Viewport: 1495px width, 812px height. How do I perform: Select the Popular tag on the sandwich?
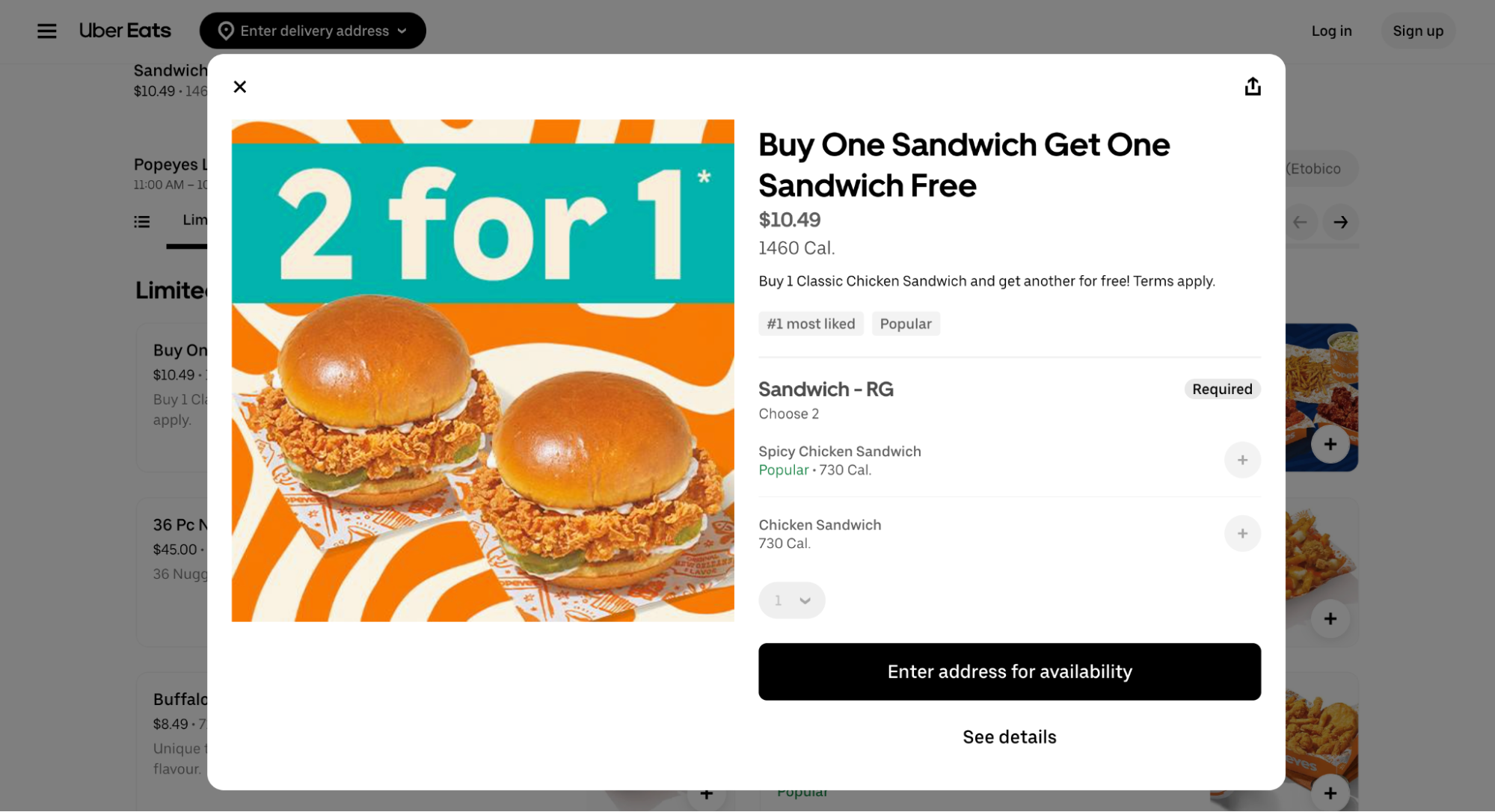(x=906, y=323)
